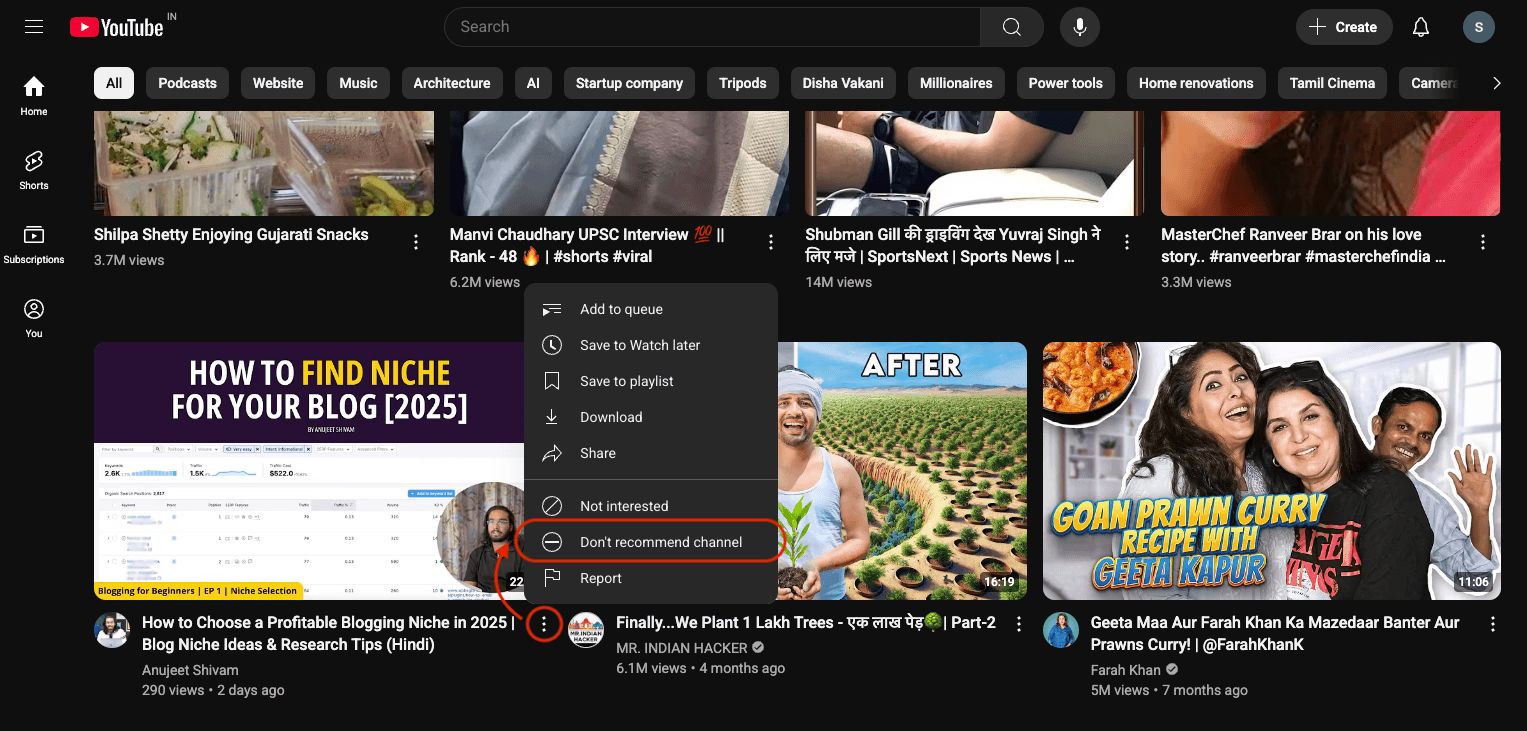Select the Music filter chip
The image size is (1527, 731).
[x=358, y=83]
